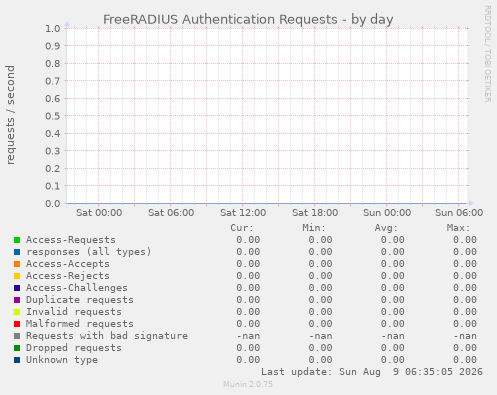Select the responses (all types) label

tap(89, 252)
